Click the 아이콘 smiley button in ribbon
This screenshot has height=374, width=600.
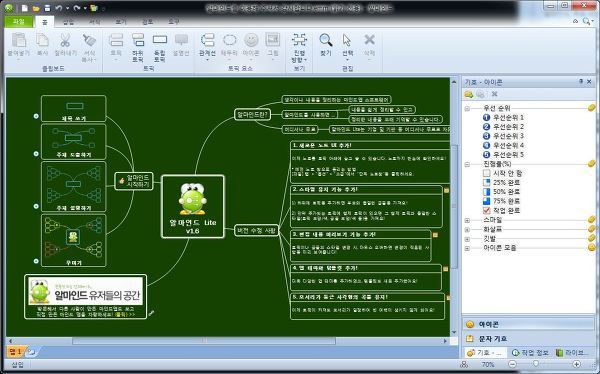click(251, 40)
